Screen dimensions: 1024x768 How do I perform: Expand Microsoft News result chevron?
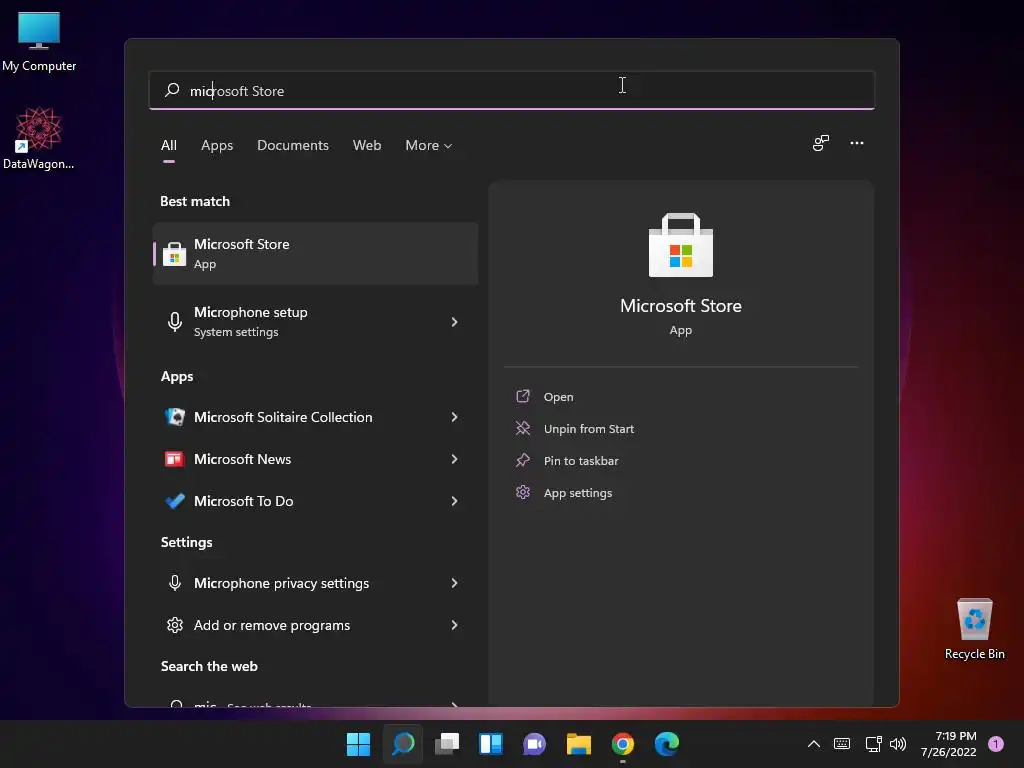click(455, 459)
